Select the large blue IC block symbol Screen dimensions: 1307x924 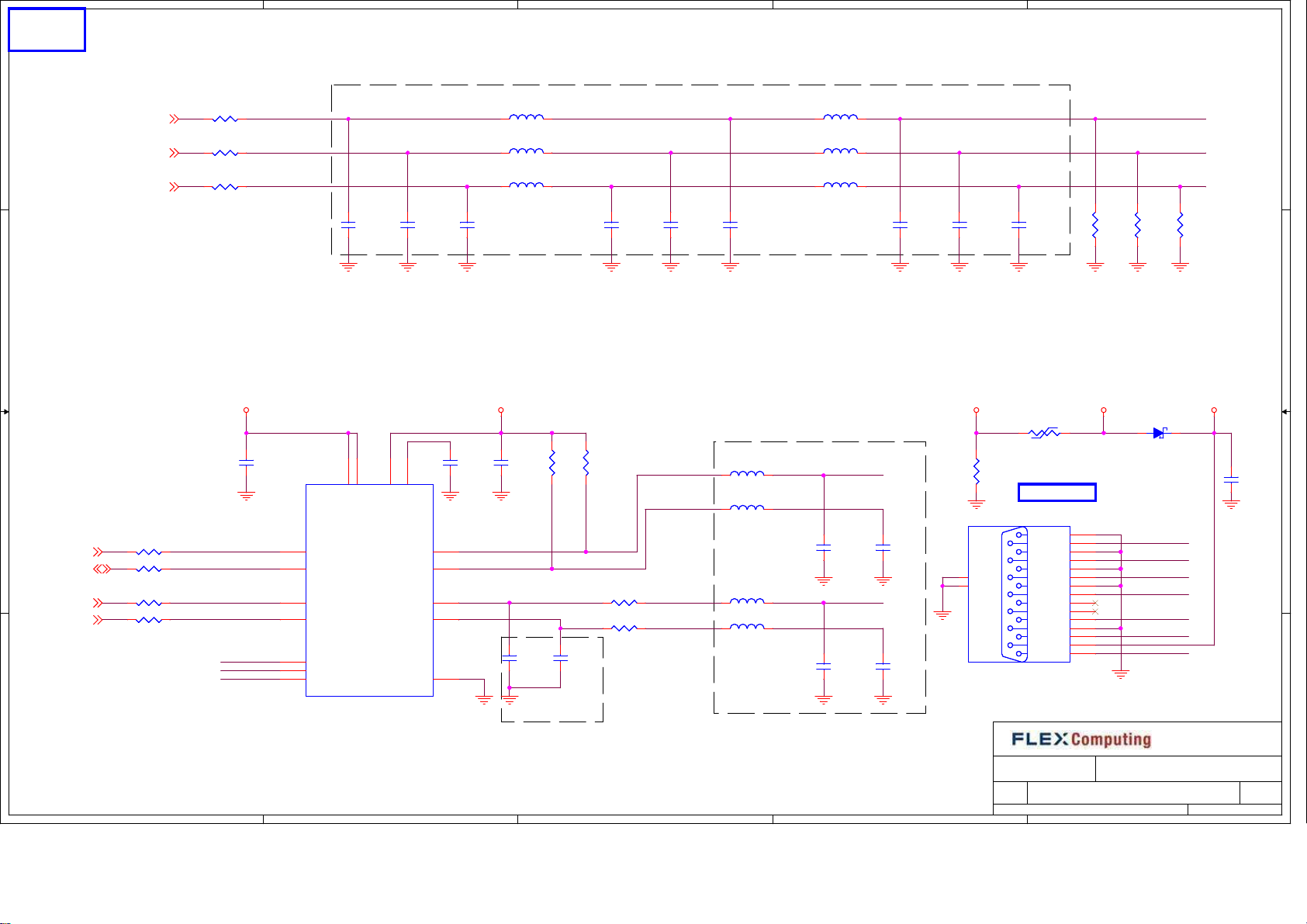pos(369,590)
